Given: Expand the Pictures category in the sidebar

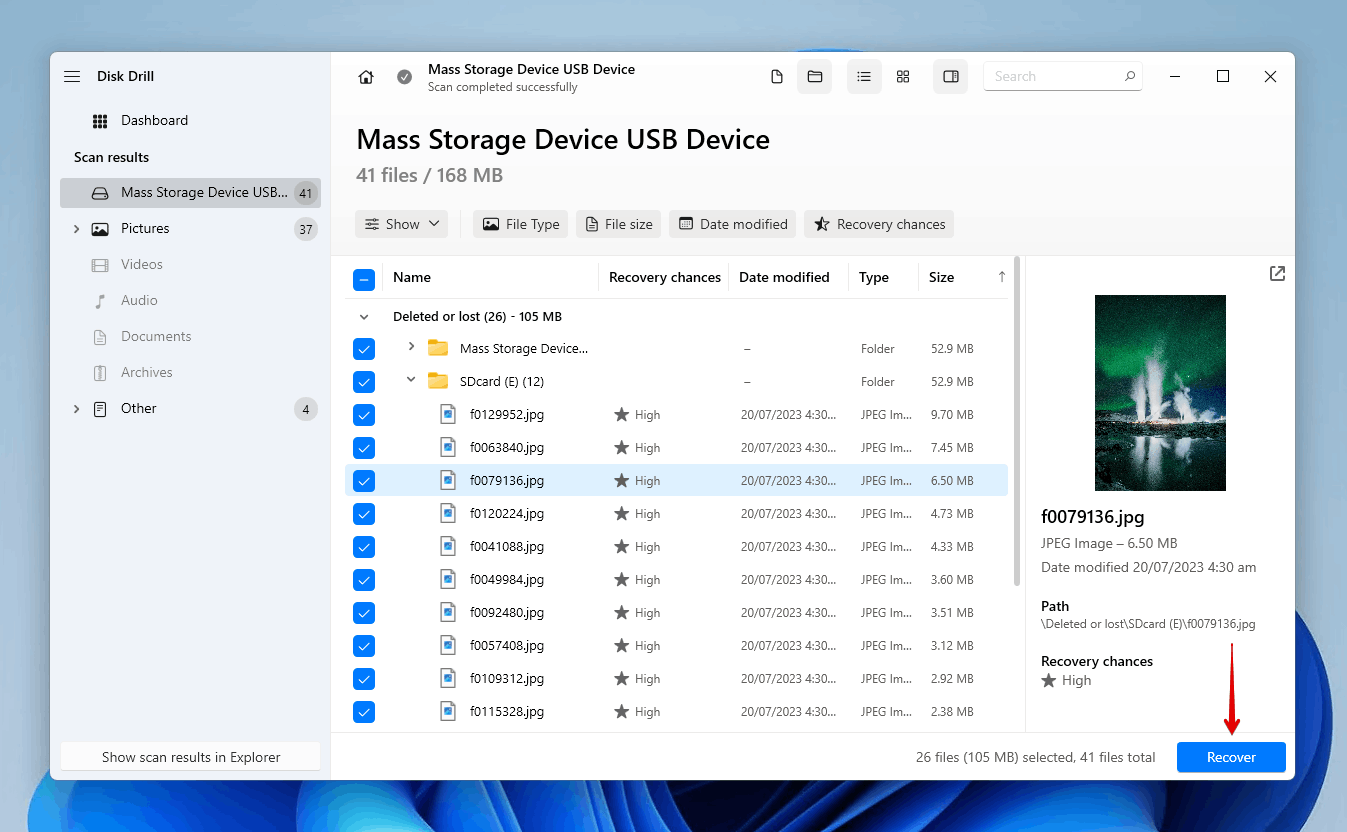Looking at the screenshot, I should point(76,229).
